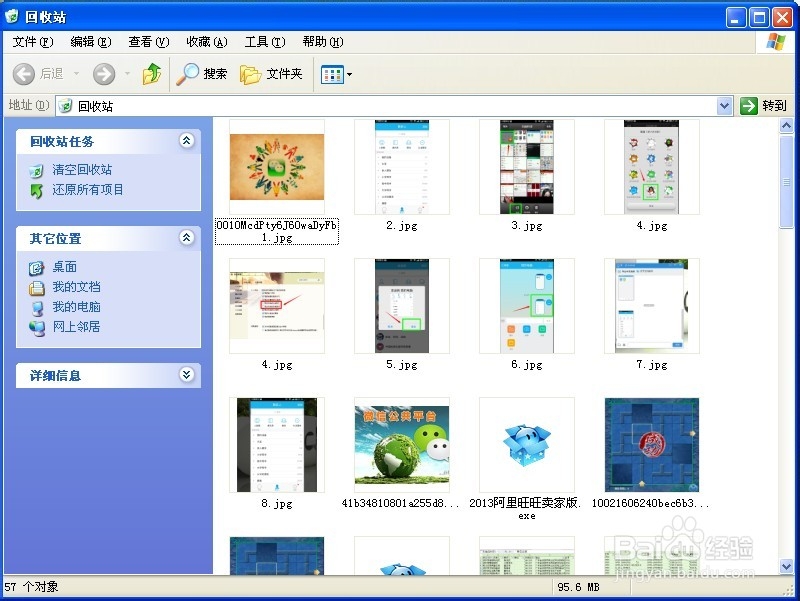The height and width of the screenshot is (601, 800).
Task: Click the scroll down arrow
Action: point(786,566)
